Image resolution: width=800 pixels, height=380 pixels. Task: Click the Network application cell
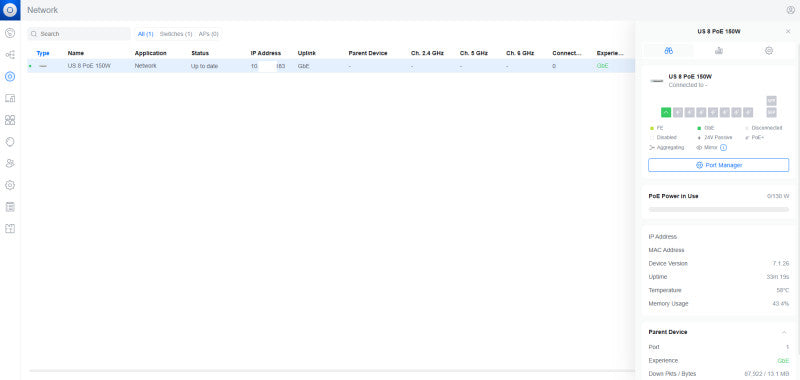145,66
